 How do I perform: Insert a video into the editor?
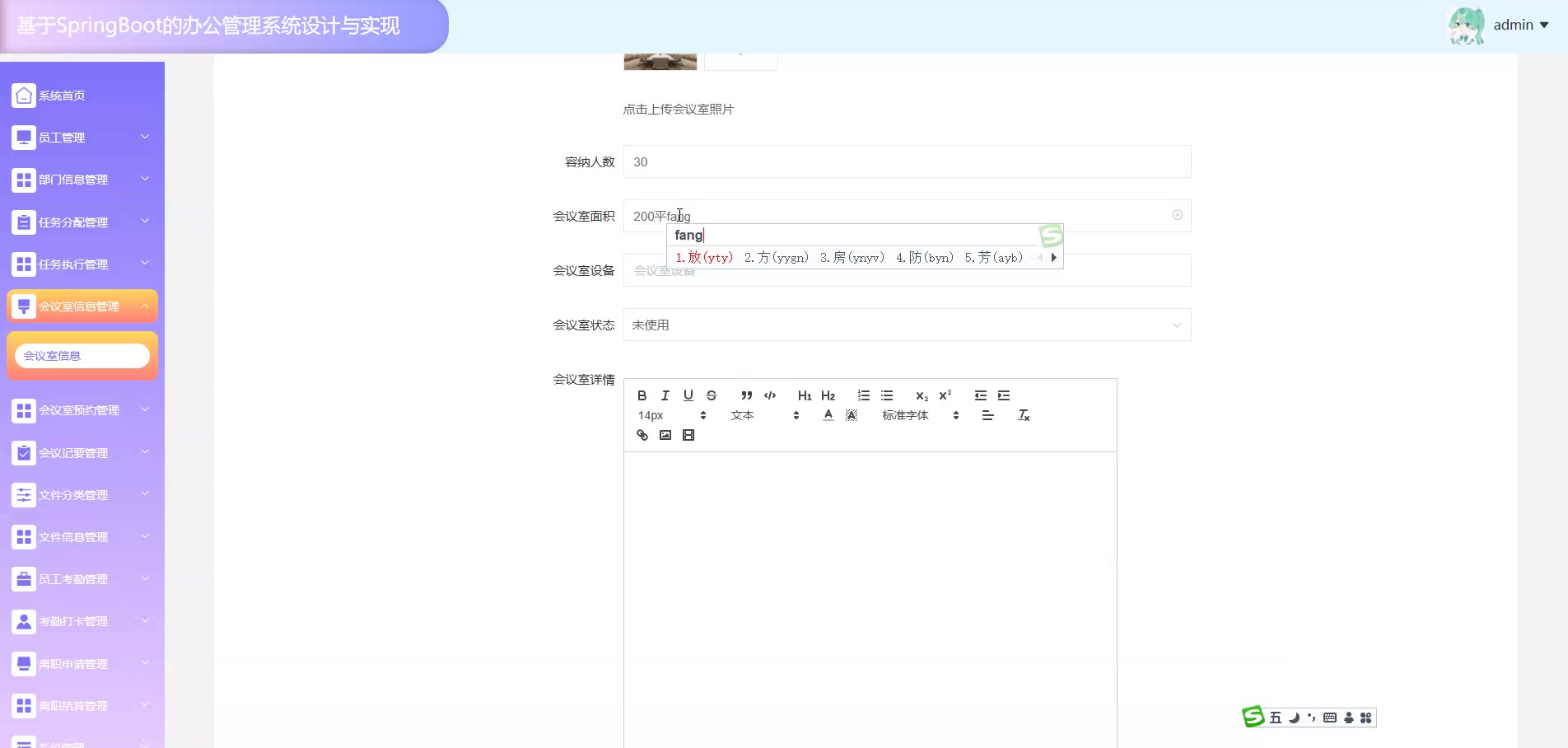688,435
